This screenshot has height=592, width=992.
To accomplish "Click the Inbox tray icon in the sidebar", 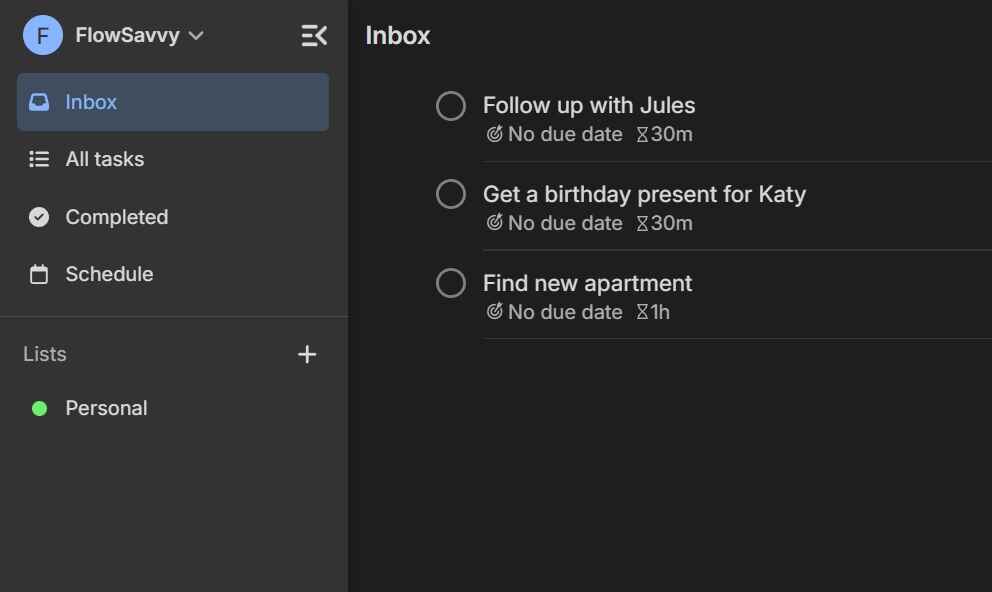I will pyautogui.click(x=38, y=101).
